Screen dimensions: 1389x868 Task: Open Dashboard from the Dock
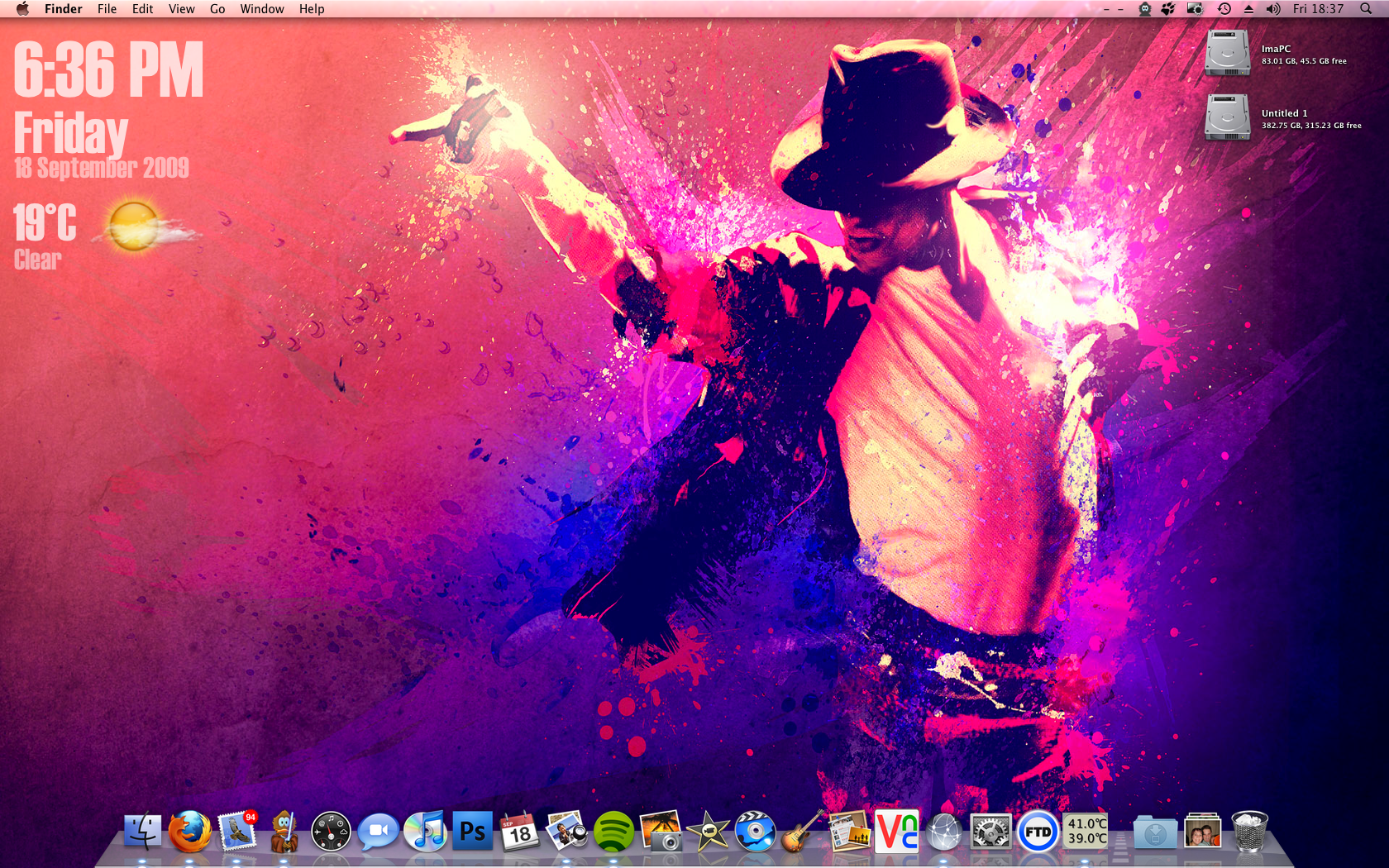331,832
